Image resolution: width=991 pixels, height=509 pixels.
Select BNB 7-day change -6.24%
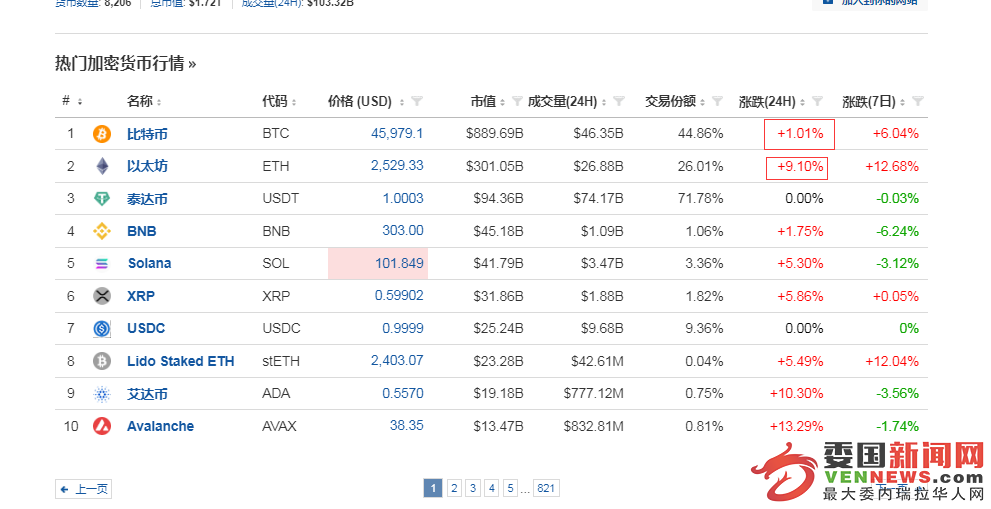coord(897,231)
